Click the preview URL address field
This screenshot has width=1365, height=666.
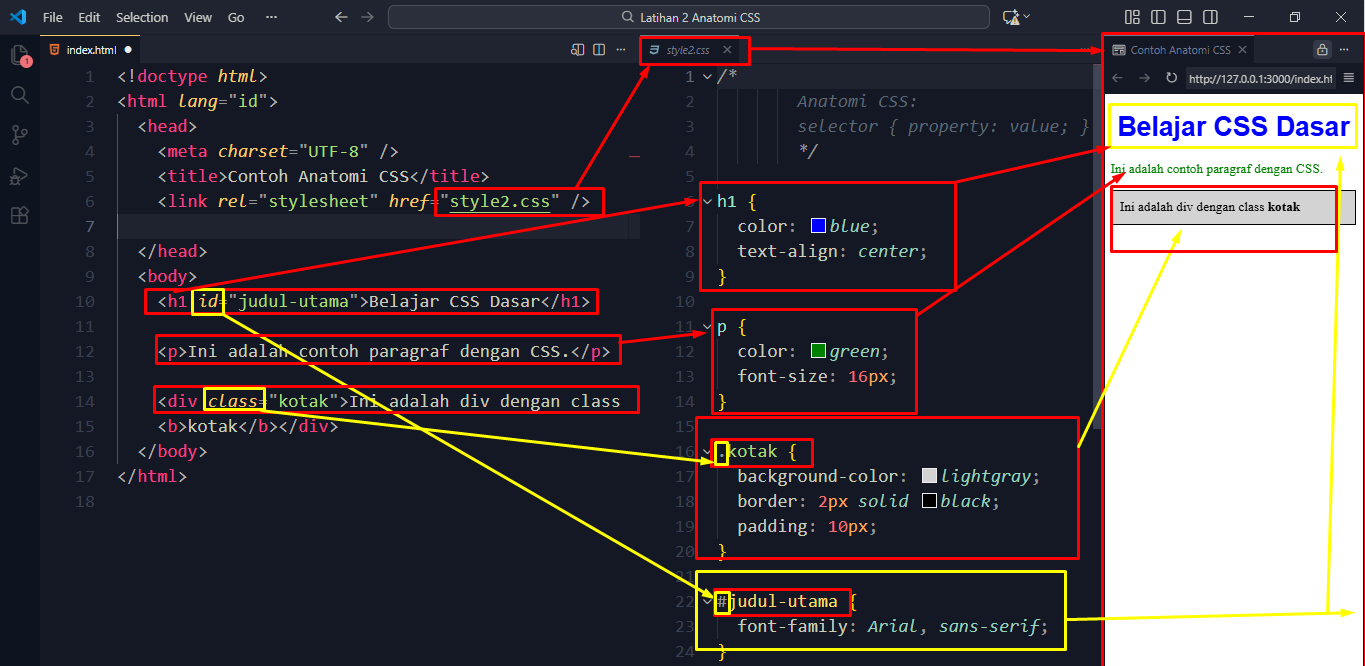[1258, 78]
